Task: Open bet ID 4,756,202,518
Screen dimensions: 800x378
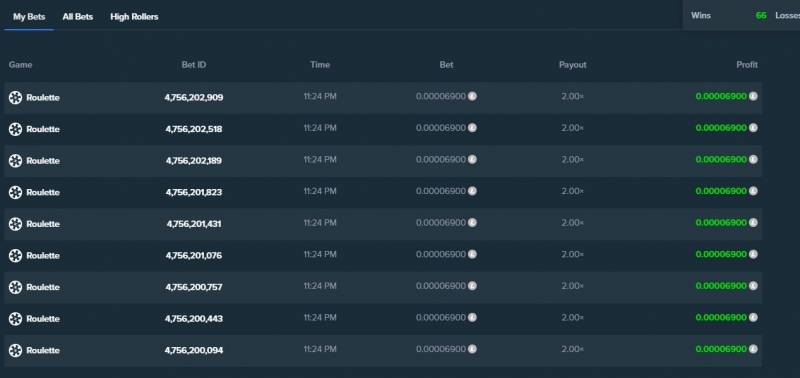Action: [194, 129]
